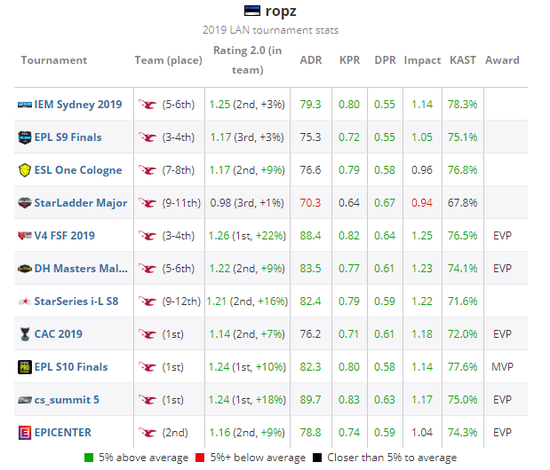Click mousesports team logo in EPL S9 Finals row
550x470 pixels.
(x=147, y=137)
